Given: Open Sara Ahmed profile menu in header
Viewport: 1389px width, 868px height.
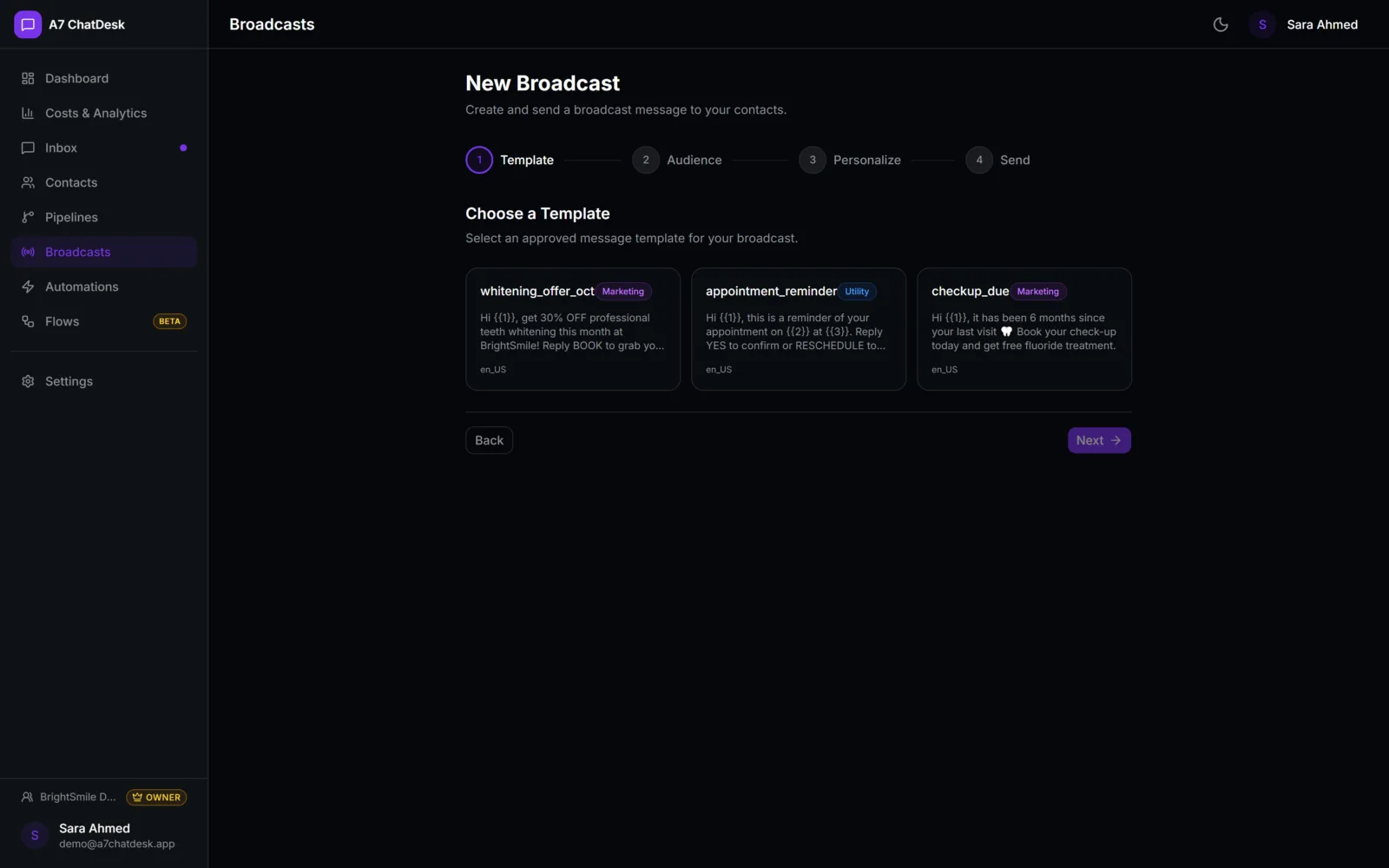Looking at the screenshot, I should point(1303,24).
